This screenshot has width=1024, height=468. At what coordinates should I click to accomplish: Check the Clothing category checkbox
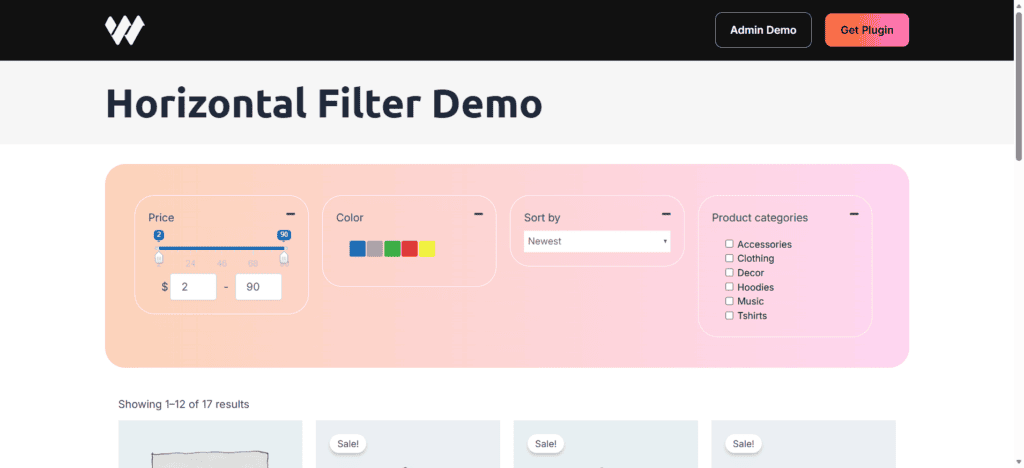[729, 258]
